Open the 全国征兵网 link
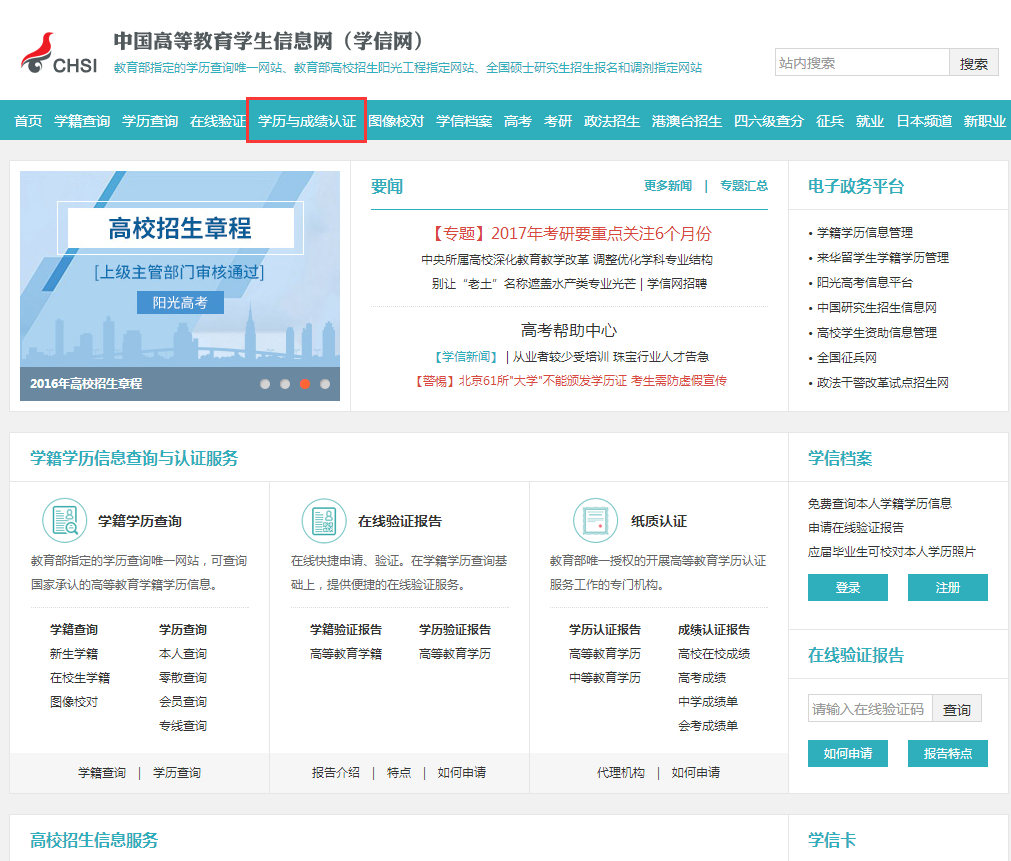Screen dimensions: 1011x861 pyautogui.click(x=847, y=357)
